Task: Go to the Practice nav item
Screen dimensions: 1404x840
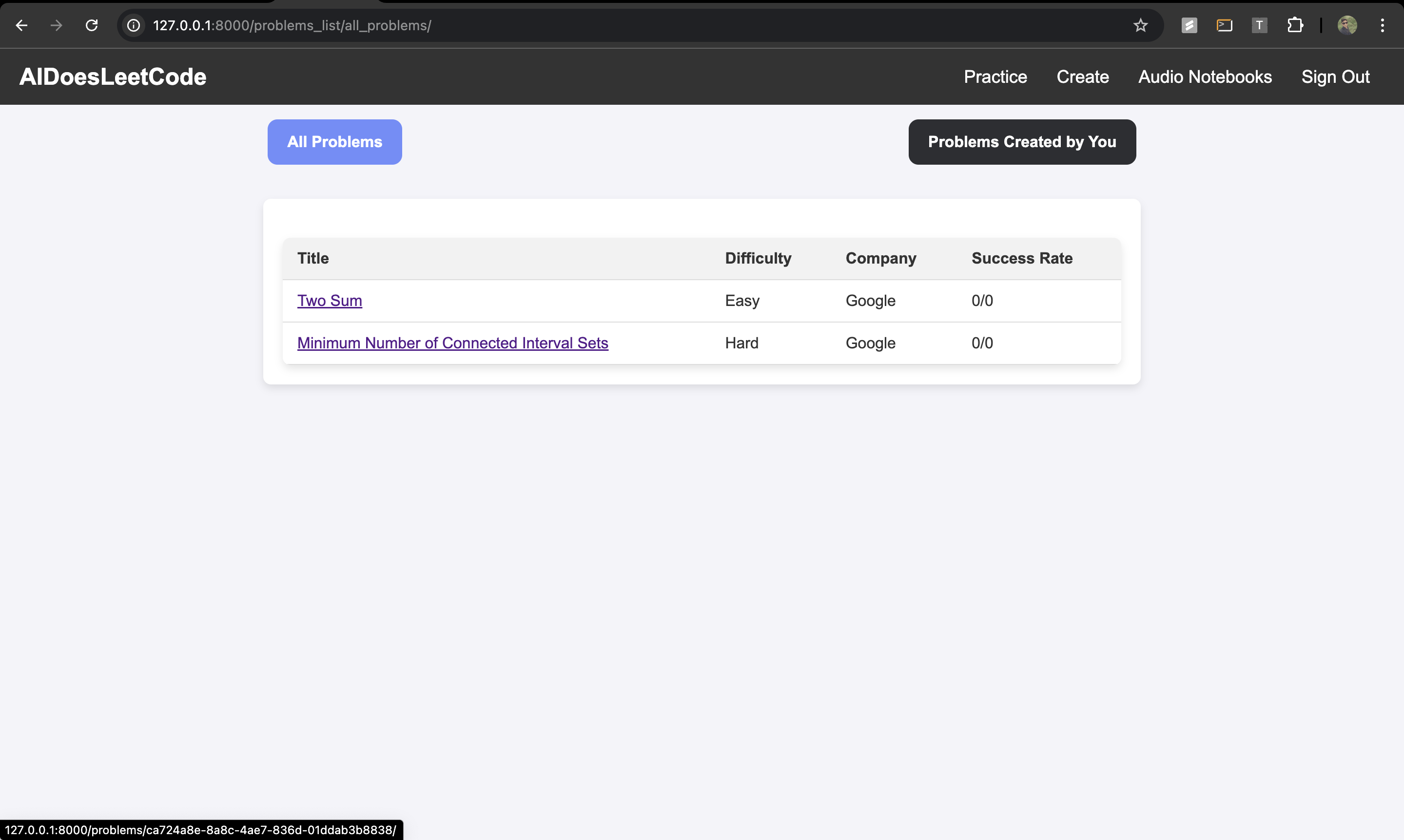Action: [995, 77]
